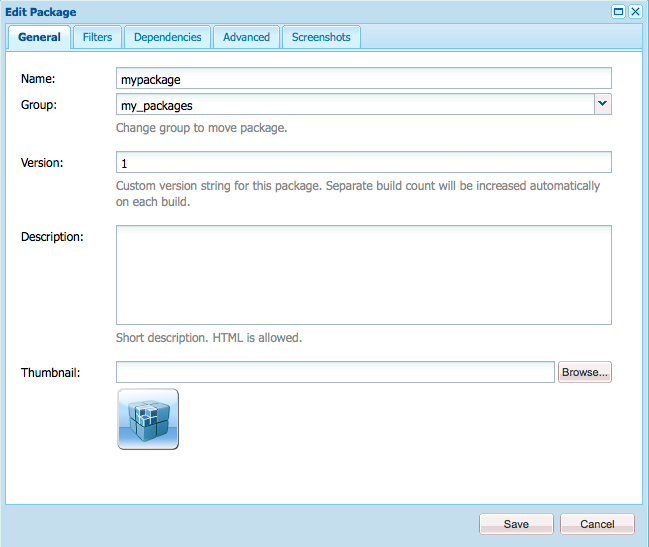Click the 'Edit Package' dialog title

tap(41, 12)
